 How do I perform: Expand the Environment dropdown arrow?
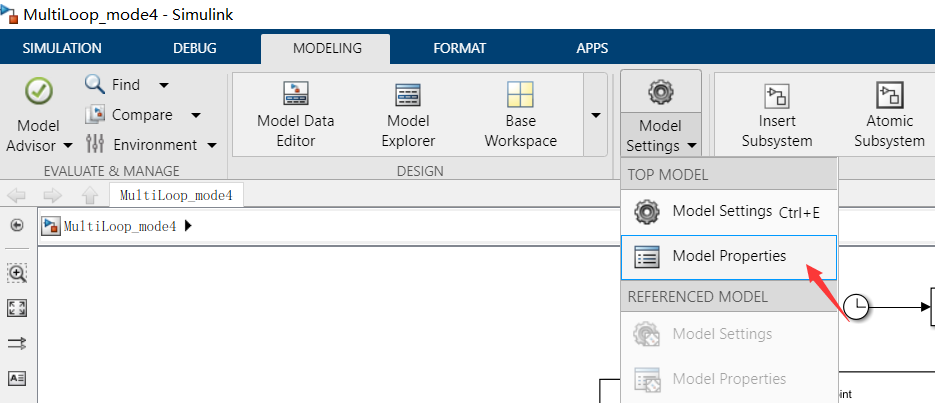pos(212,145)
